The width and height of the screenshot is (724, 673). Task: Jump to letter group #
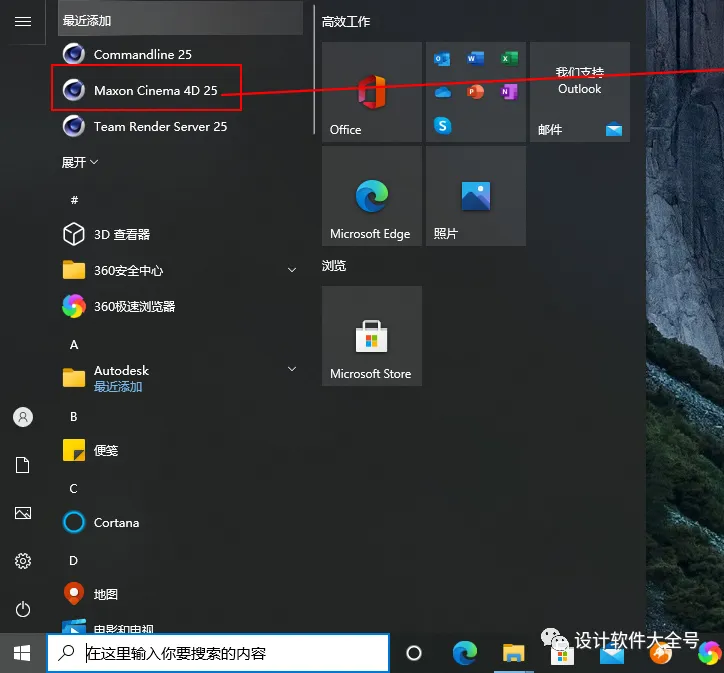coord(74,200)
